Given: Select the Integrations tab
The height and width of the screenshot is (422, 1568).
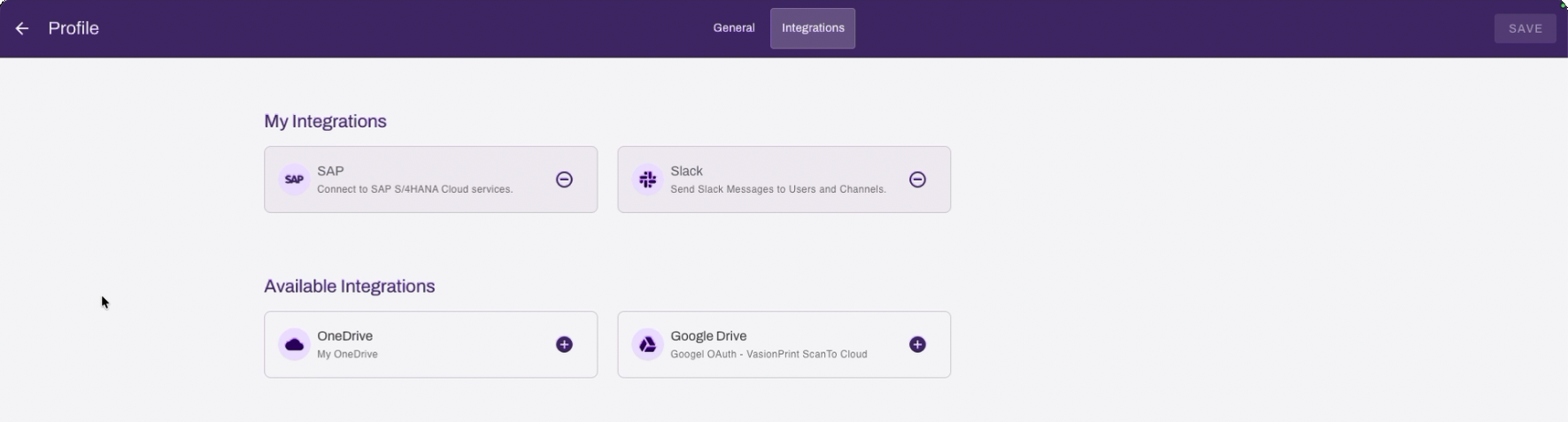Looking at the screenshot, I should [x=813, y=28].
